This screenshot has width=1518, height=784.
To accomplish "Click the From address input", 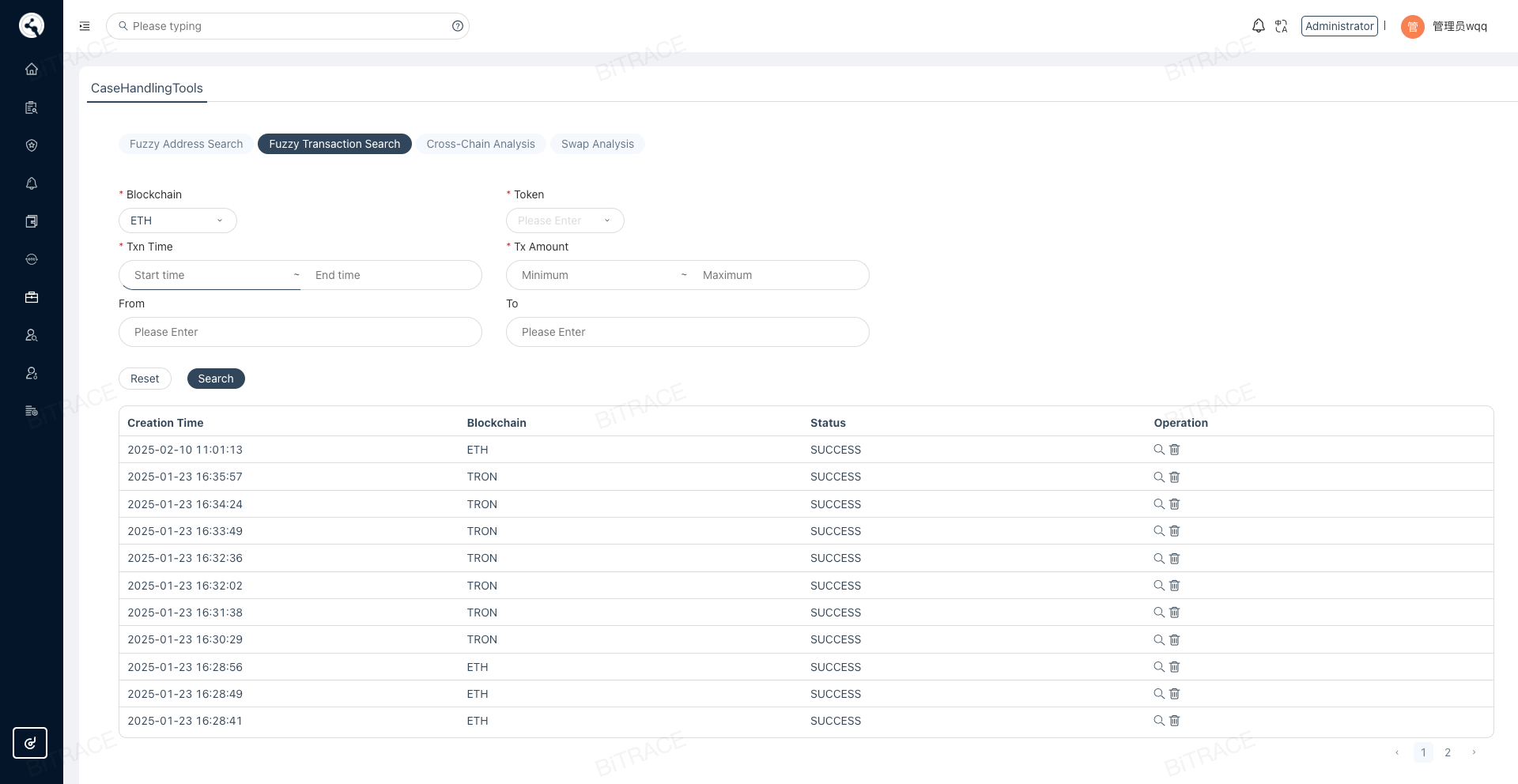I will click(300, 332).
